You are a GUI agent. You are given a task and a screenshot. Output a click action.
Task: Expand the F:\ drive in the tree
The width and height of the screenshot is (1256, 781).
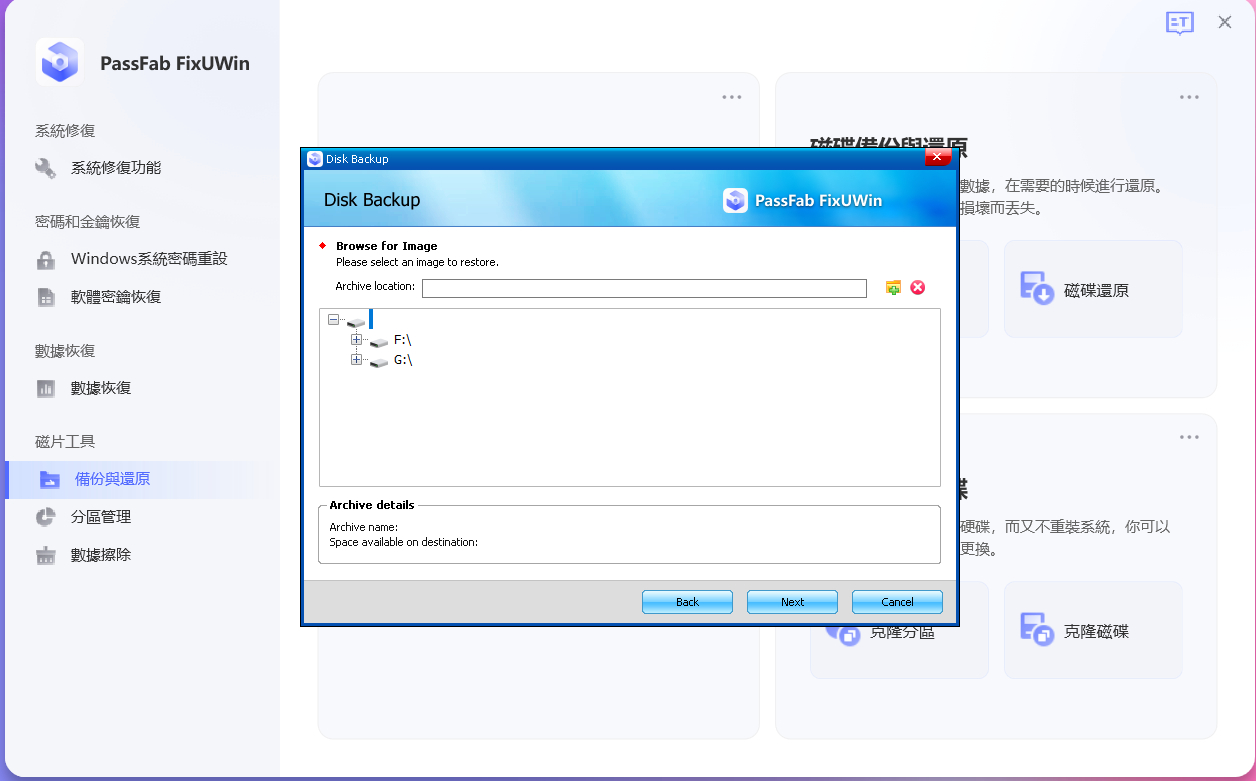[x=357, y=340]
